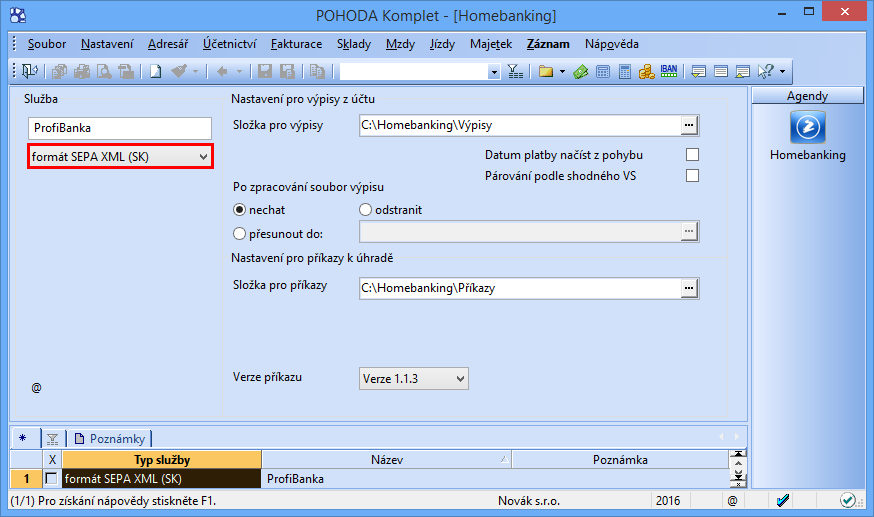
Task: Click the back arrow toolbar icon
Action: 222,71
